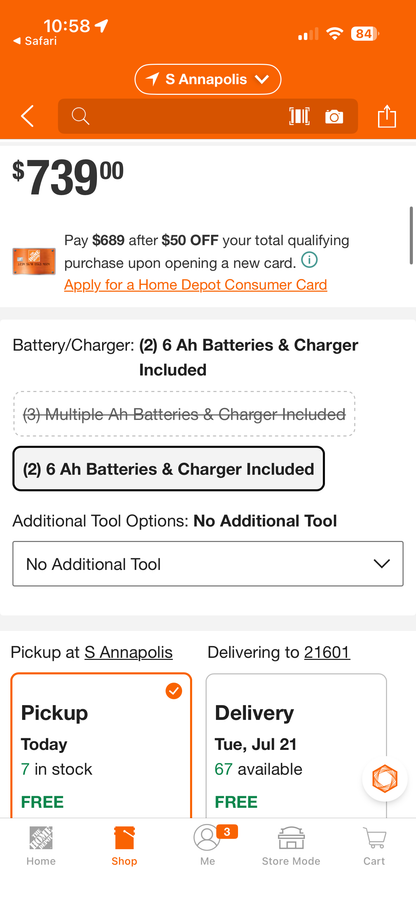Viewport: 416px width, 904px height.
Task: Open the S Annapolis store selector
Action: [208, 80]
